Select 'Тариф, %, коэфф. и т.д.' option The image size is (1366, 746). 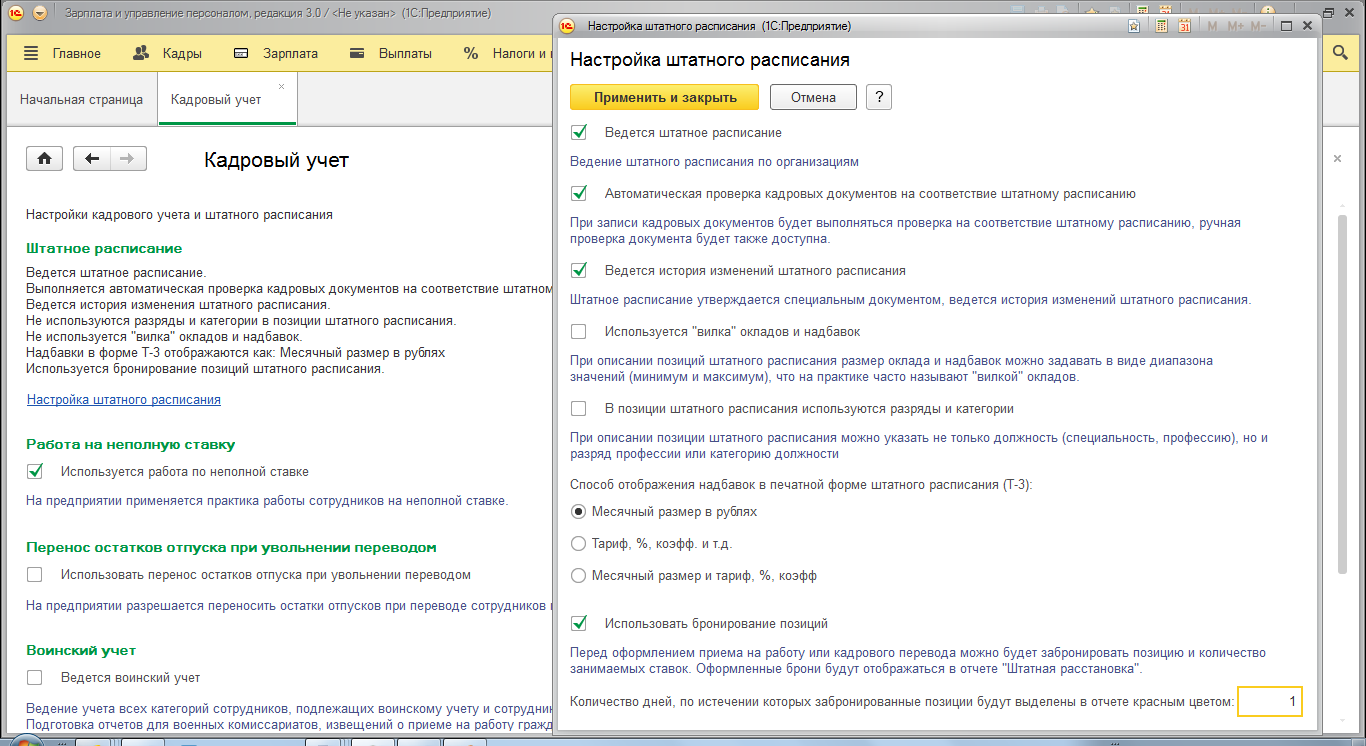[578, 543]
